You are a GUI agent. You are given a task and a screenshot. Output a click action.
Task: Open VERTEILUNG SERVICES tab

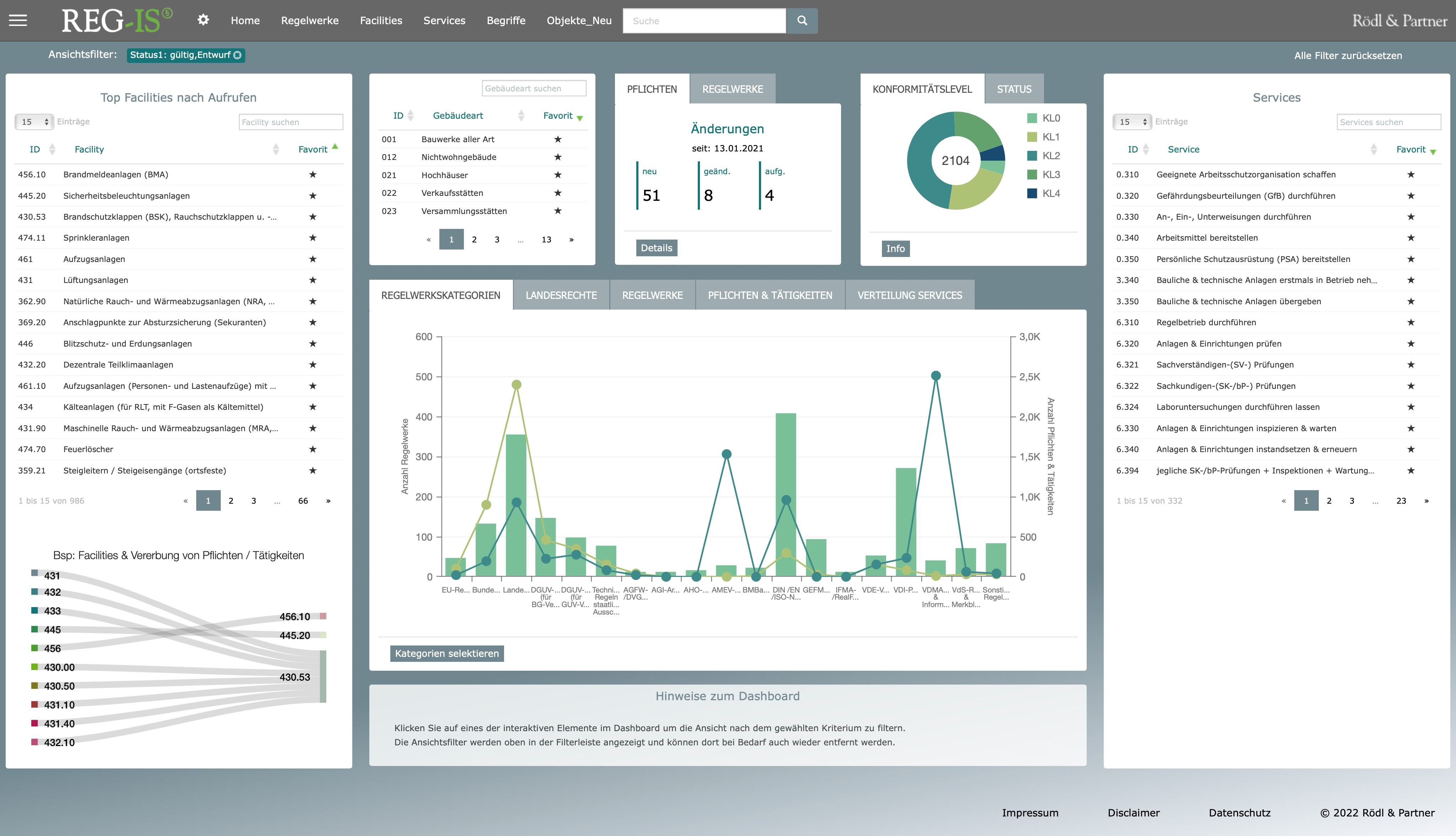point(909,295)
